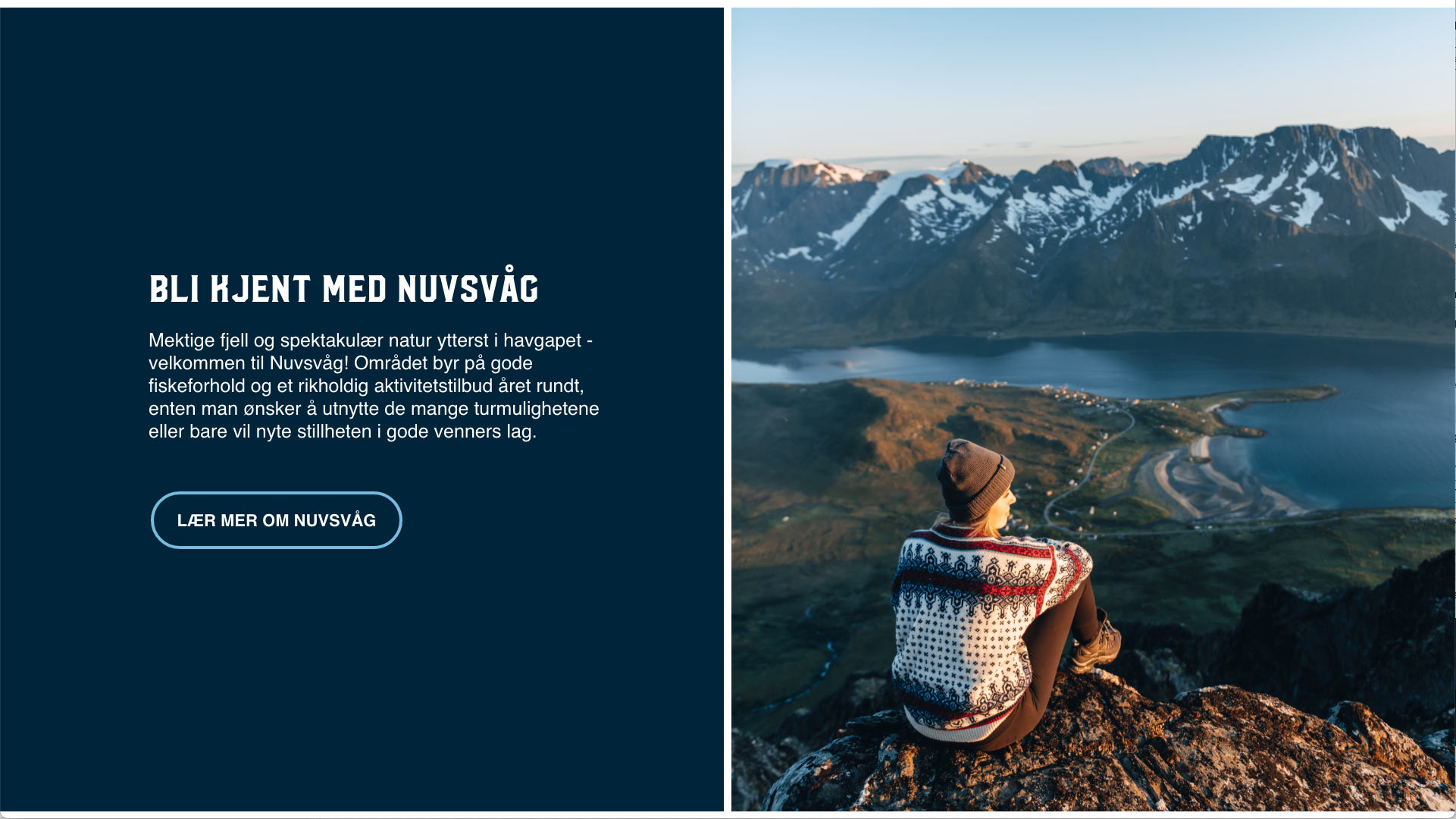Click the word NUVSVÅG in the heading

pyautogui.click(x=468, y=287)
